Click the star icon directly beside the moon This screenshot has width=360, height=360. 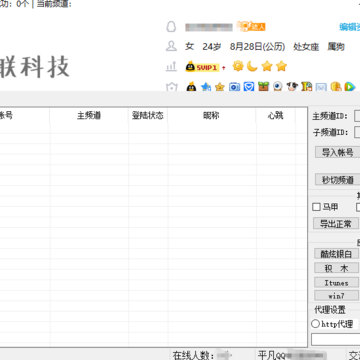[x=267, y=66]
